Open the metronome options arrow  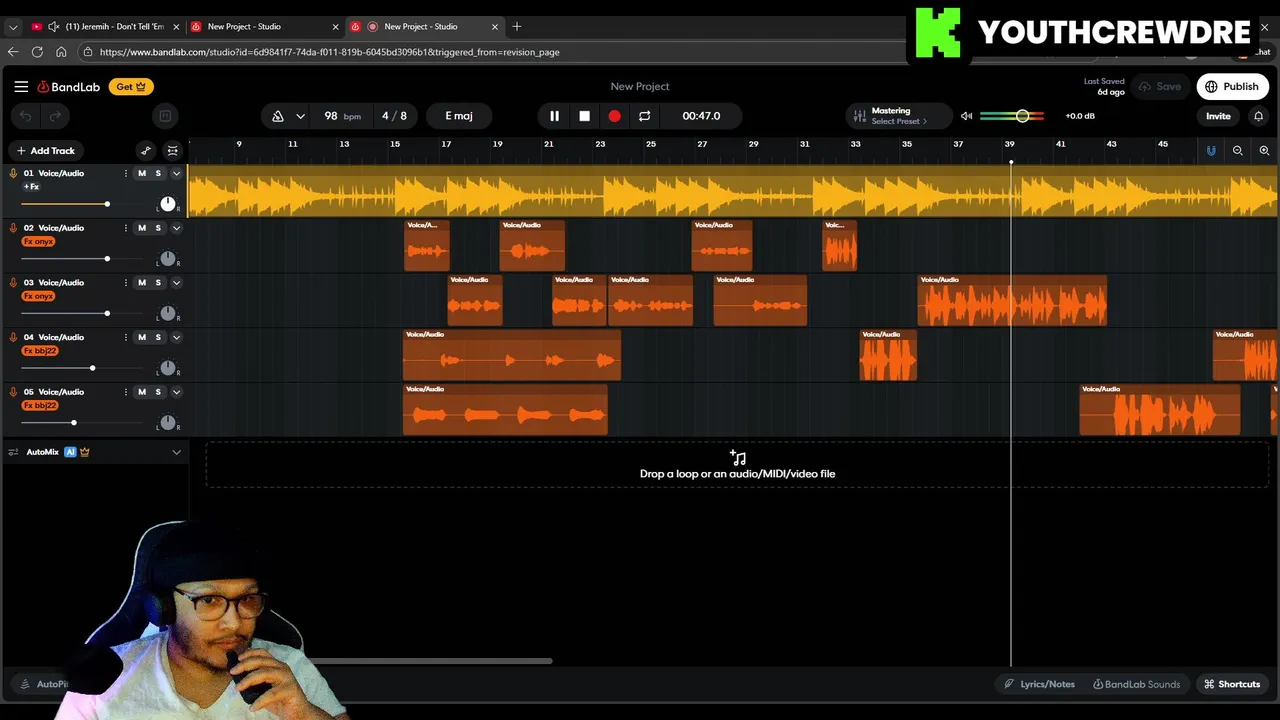click(x=300, y=116)
